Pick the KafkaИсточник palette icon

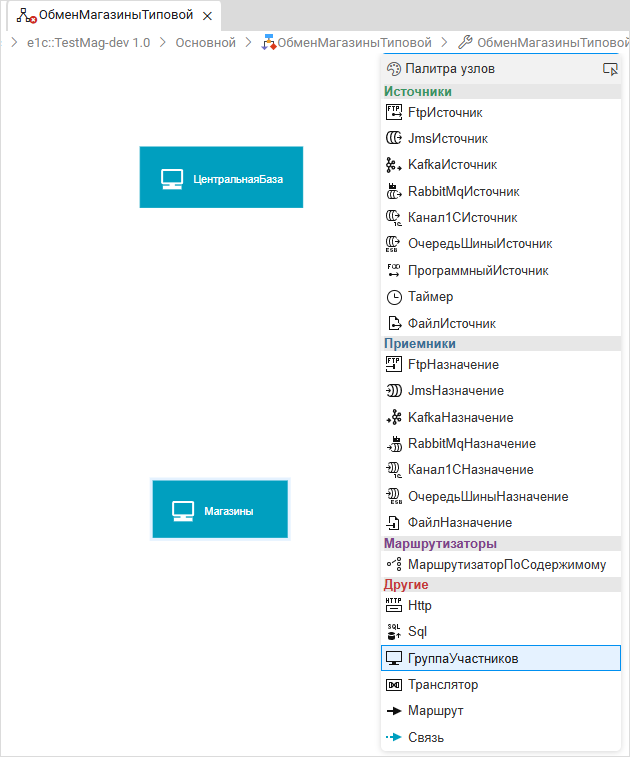tap(393, 165)
